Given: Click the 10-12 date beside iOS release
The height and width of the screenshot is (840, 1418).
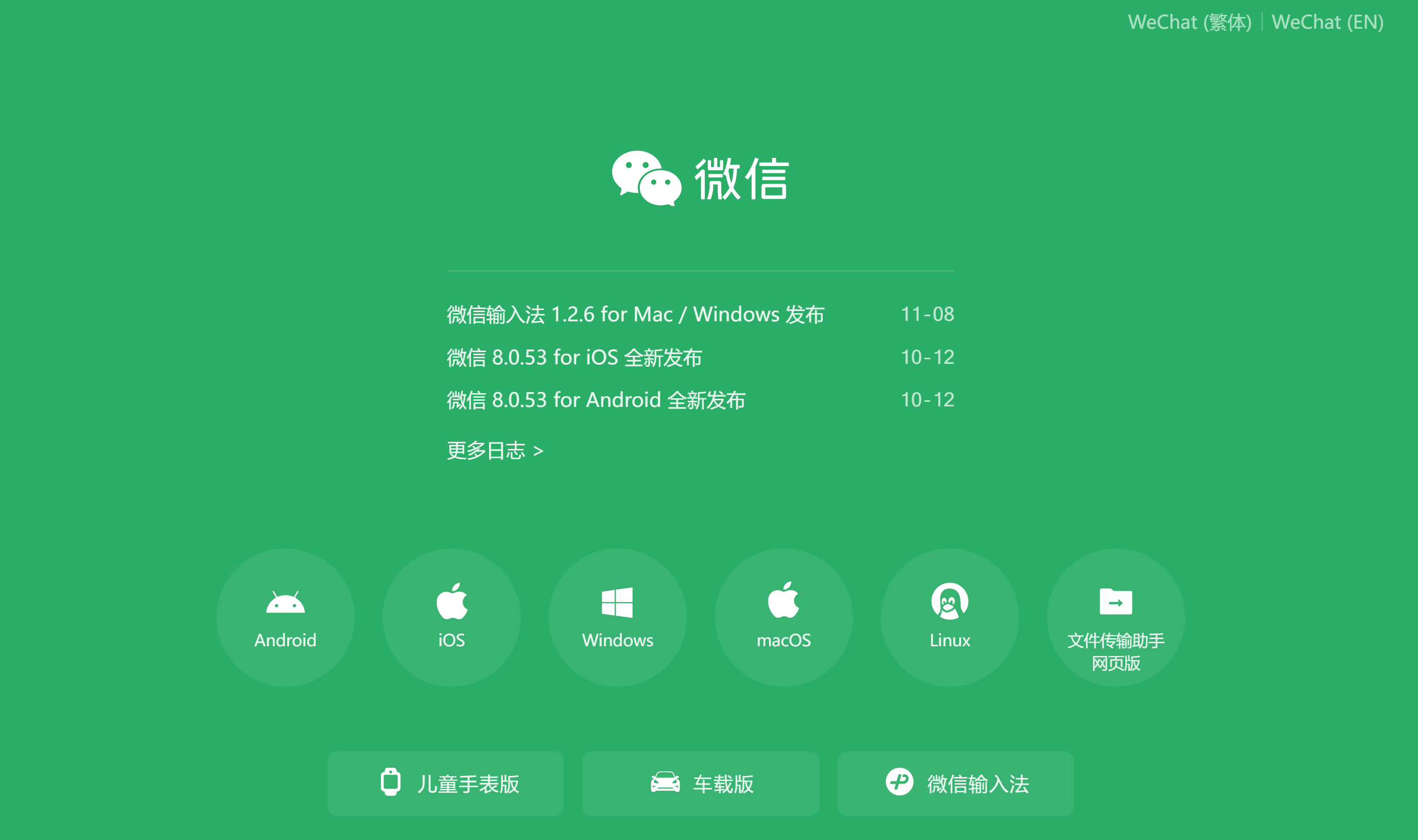Looking at the screenshot, I should point(927,357).
